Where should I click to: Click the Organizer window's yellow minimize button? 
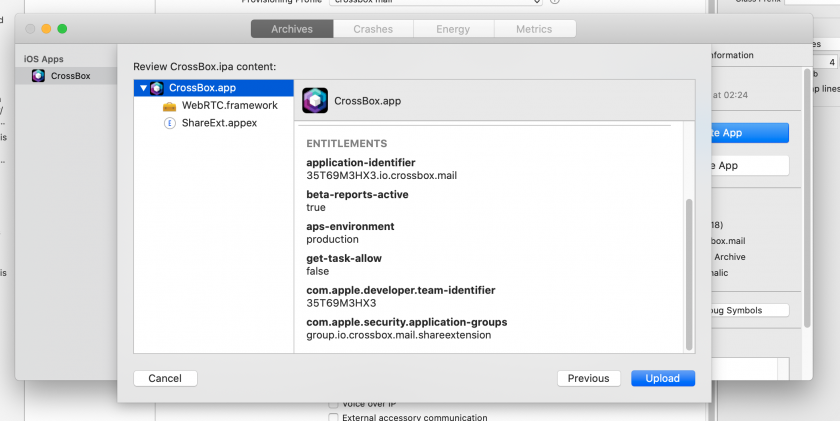point(46,29)
